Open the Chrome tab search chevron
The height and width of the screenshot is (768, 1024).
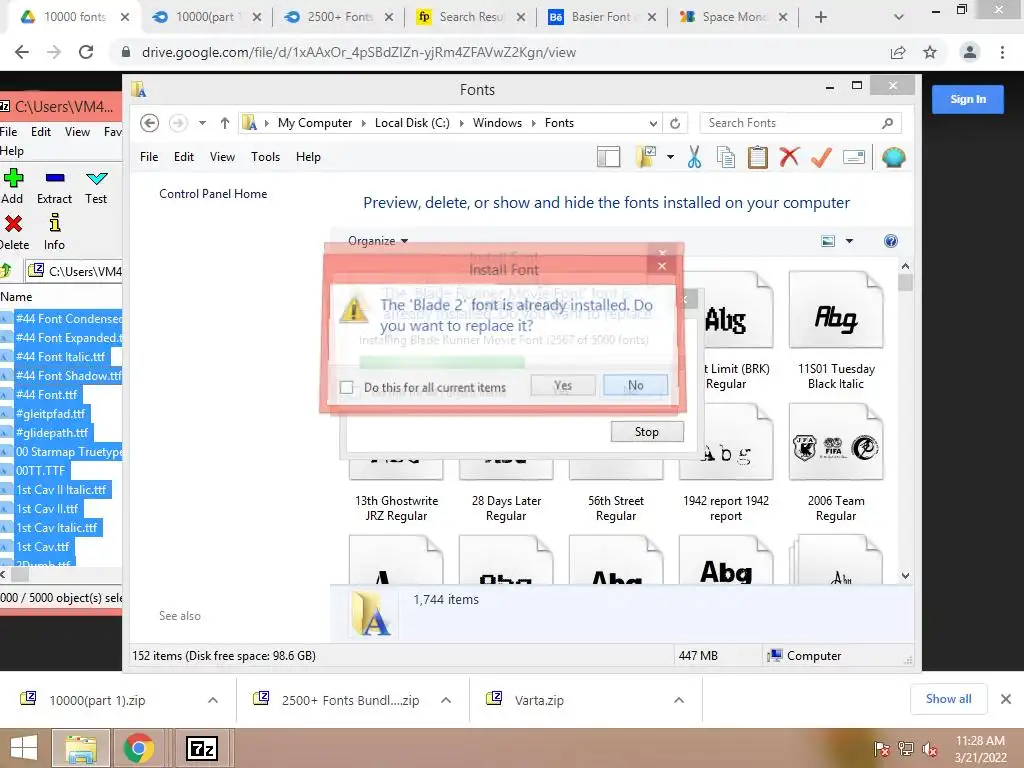(899, 17)
